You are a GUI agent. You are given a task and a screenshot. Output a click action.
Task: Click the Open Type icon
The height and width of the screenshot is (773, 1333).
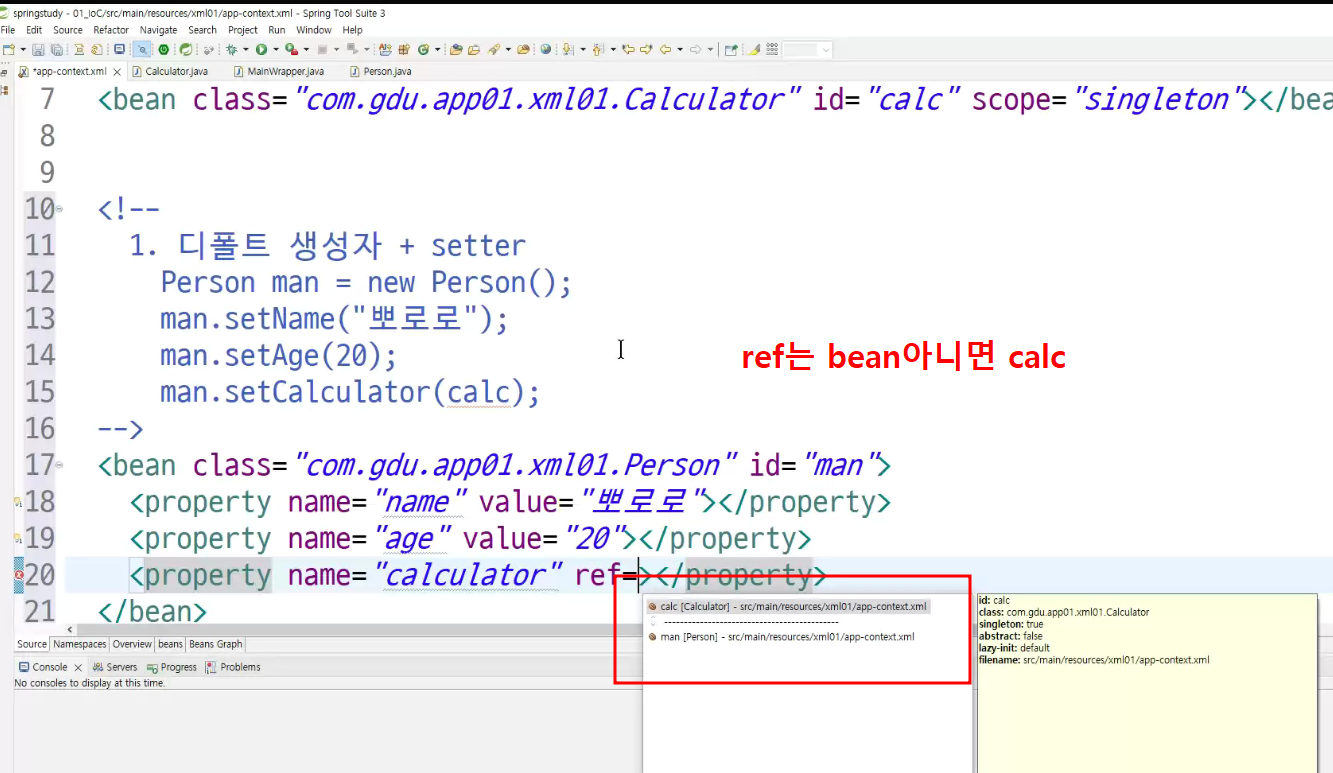point(385,49)
